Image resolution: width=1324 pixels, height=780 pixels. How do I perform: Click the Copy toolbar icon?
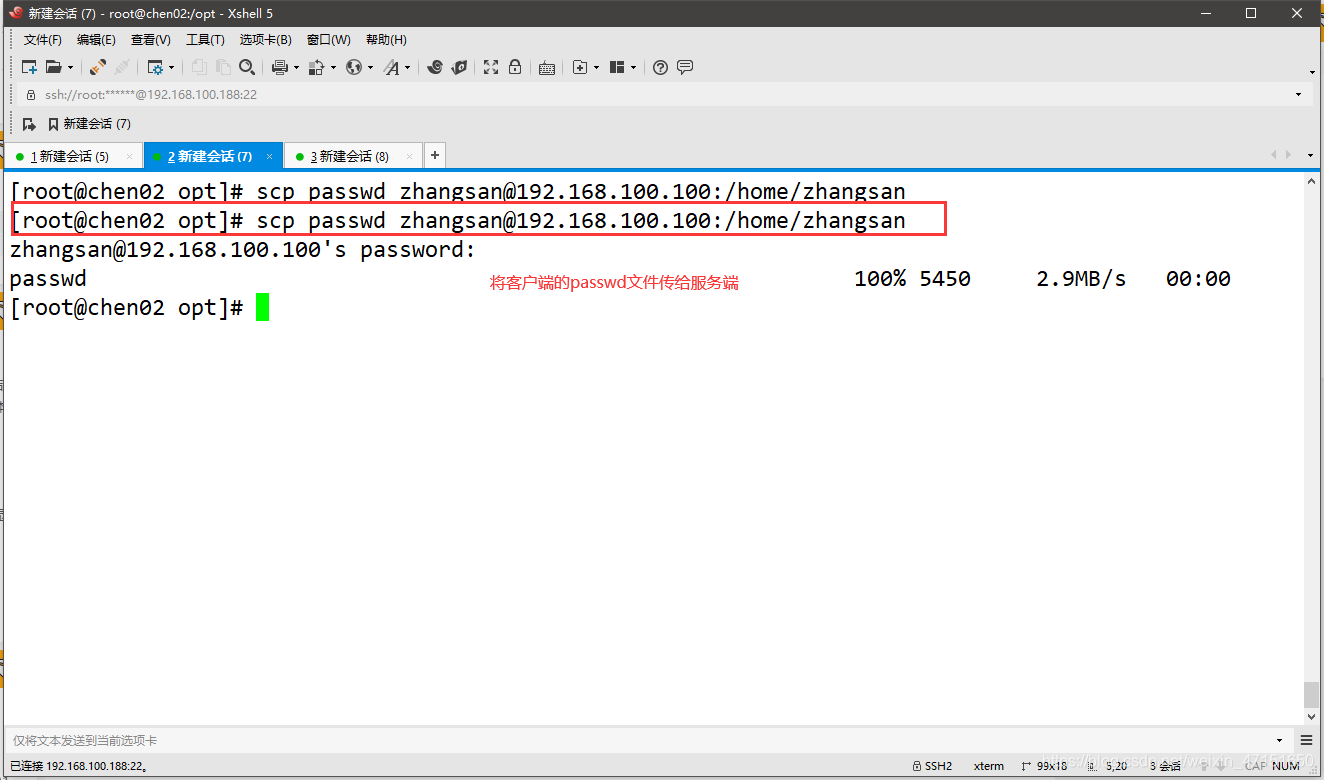pyautogui.click(x=199, y=67)
